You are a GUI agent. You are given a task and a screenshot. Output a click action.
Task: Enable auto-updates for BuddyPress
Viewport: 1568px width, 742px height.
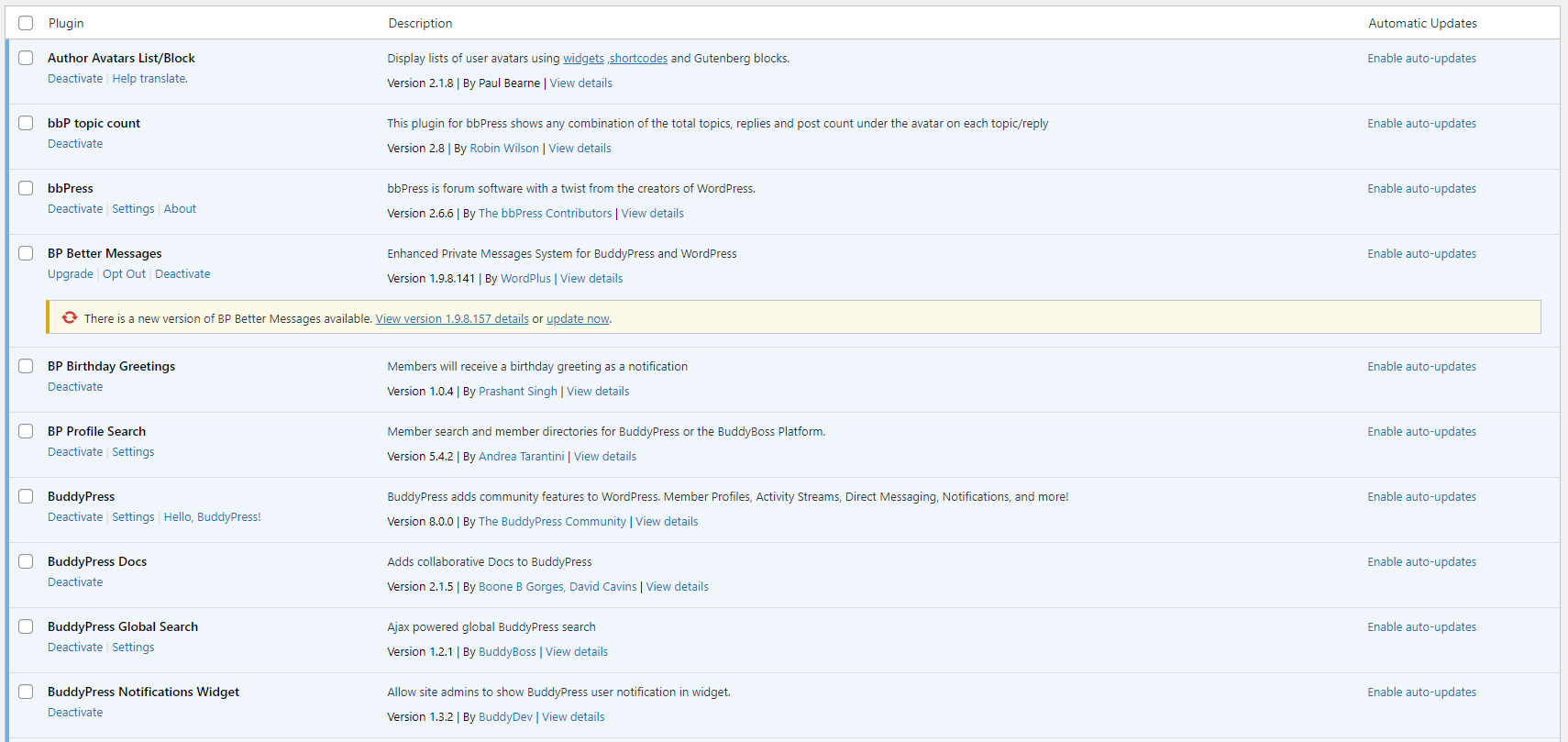tap(1421, 497)
